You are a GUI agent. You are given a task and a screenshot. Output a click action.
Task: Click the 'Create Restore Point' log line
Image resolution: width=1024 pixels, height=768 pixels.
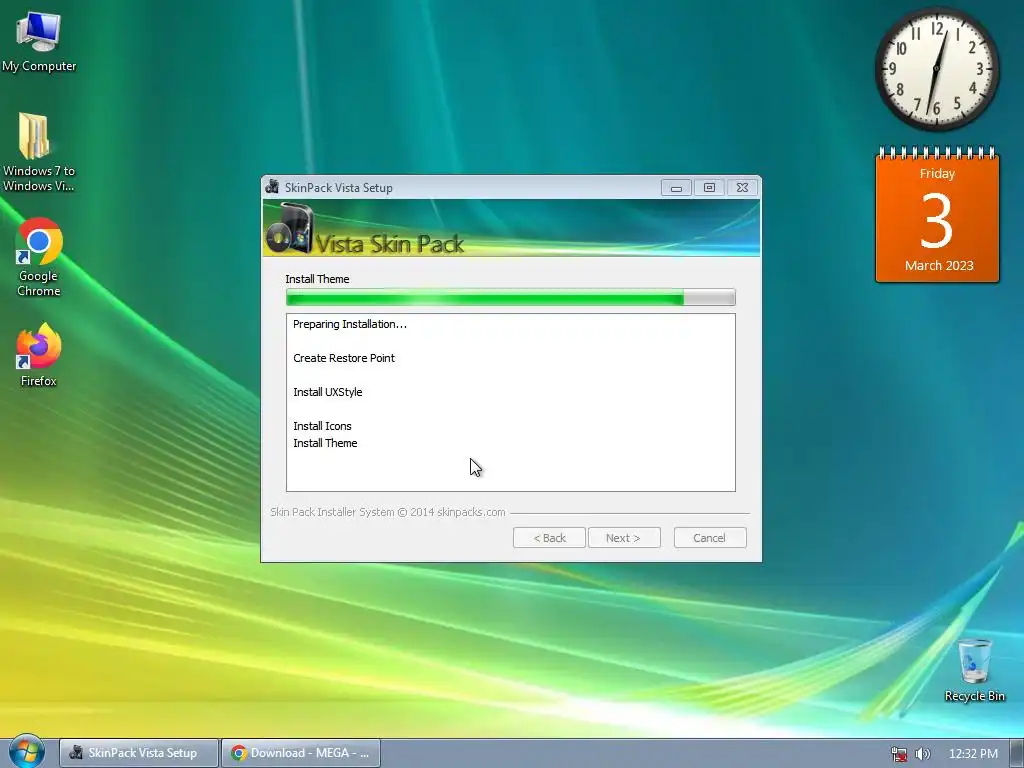[x=344, y=358]
